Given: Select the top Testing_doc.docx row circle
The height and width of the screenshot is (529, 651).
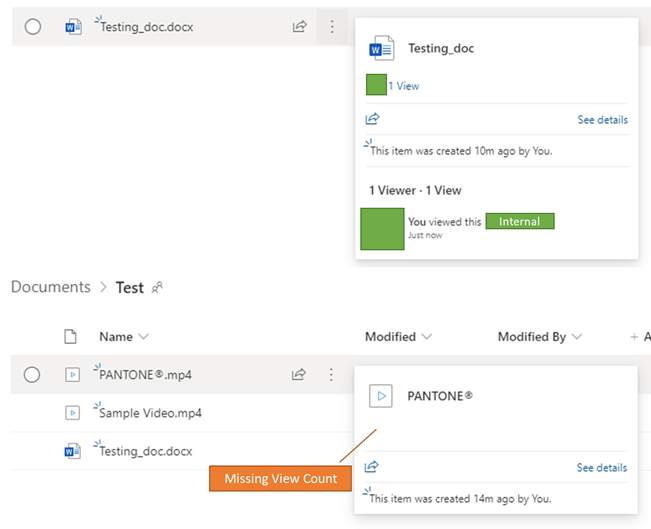Looking at the screenshot, I should pos(33,27).
